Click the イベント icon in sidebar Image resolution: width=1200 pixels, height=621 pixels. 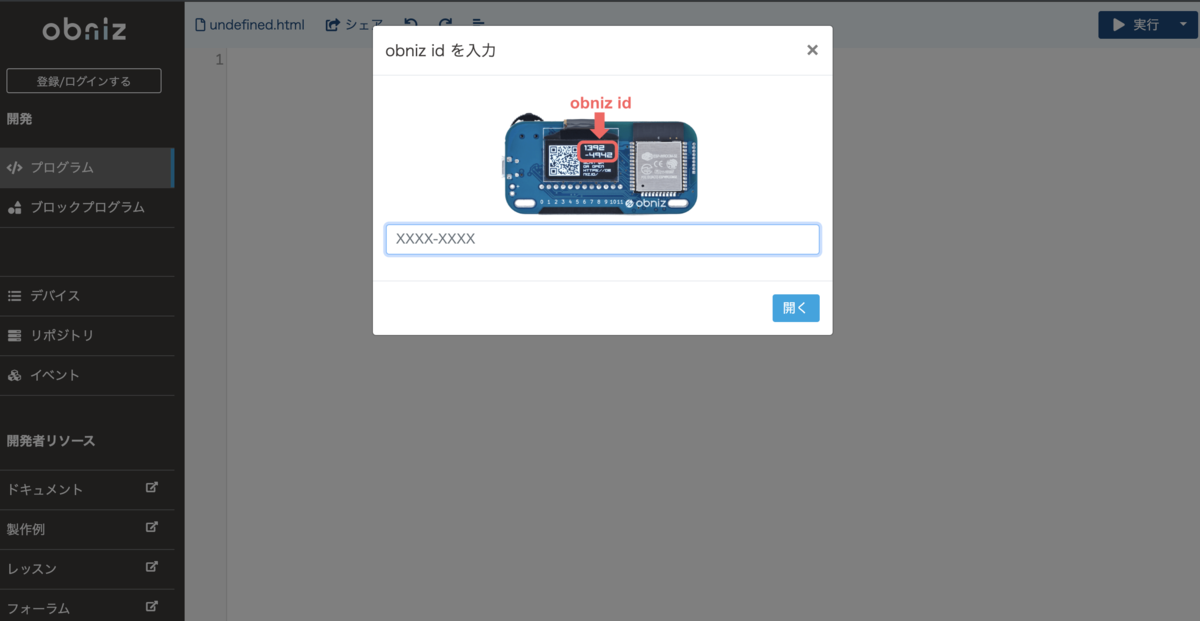(14, 375)
